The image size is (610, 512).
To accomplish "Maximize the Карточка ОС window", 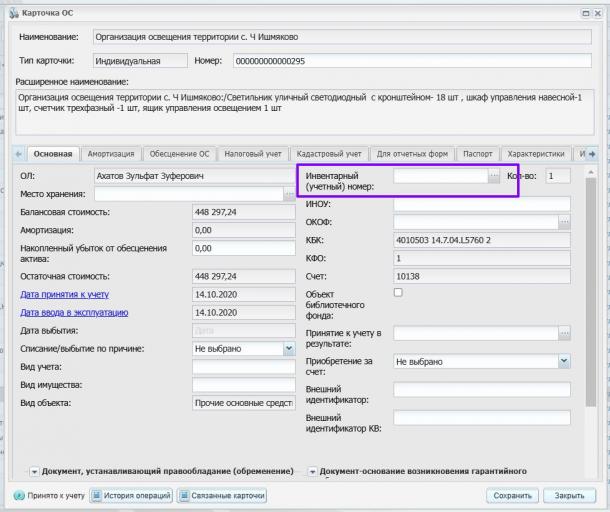I will click(x=585, y=13).
